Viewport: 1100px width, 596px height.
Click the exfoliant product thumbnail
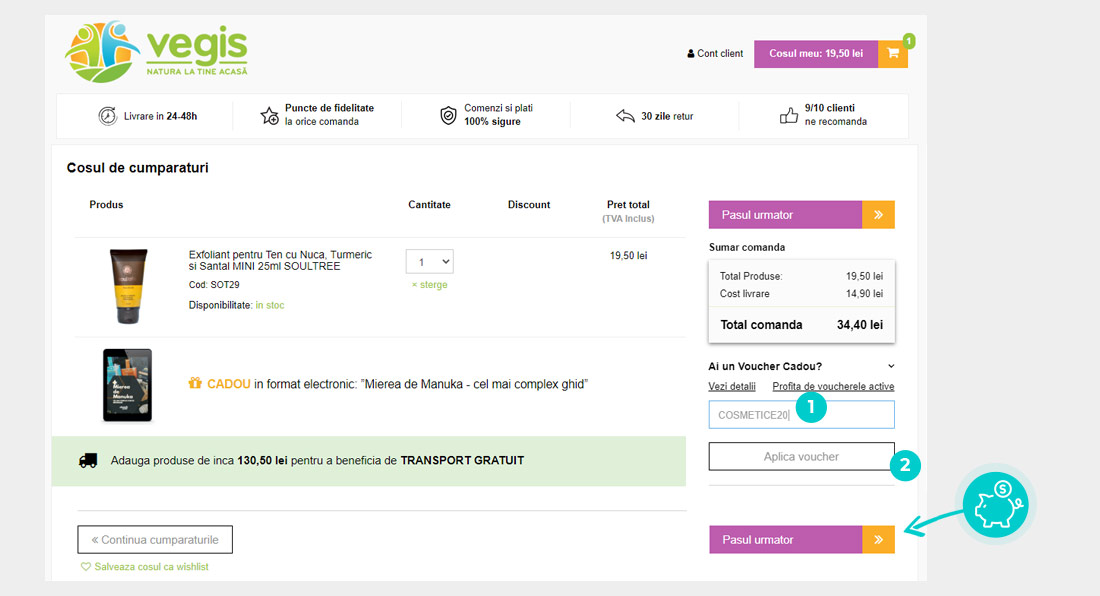pyautogui.click(x=128, y=286)
